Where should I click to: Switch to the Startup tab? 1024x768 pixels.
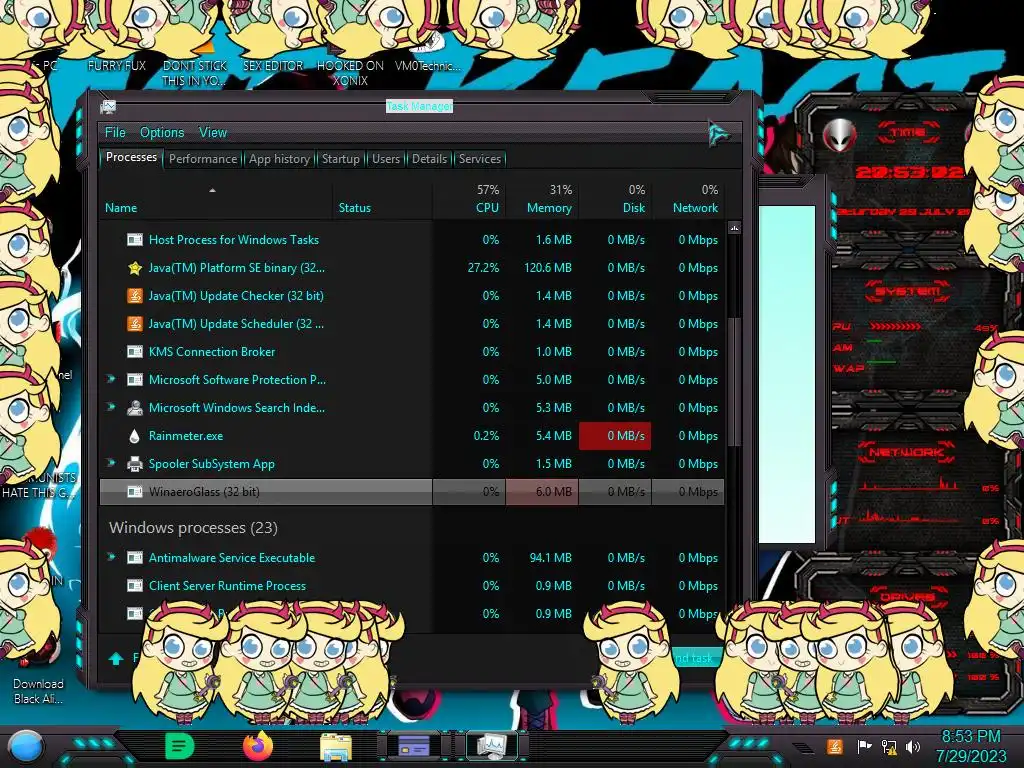[x=340, y=159]
